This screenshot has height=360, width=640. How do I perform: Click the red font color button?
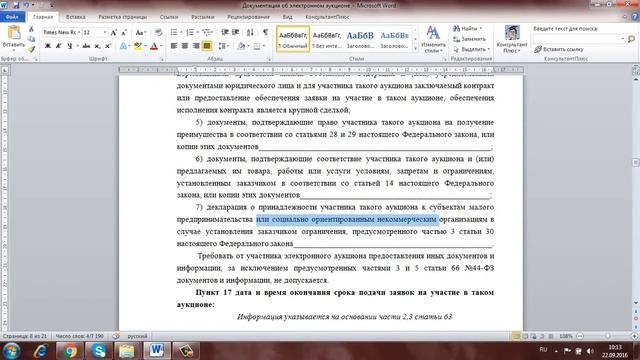(154, 46)
